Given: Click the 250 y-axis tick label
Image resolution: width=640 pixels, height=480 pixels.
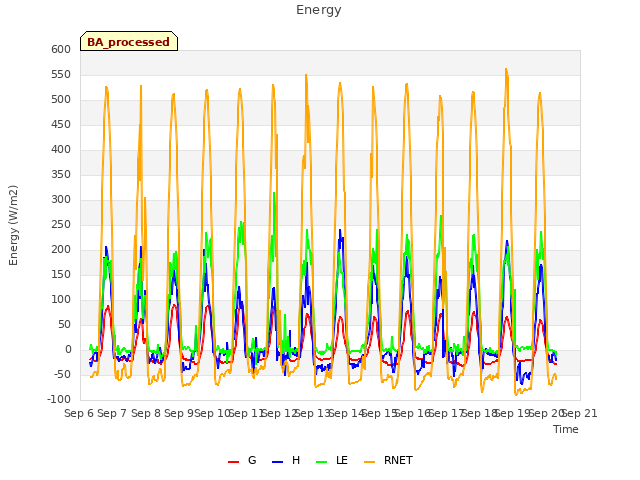Looking at the screenshot, I should 61,224.
